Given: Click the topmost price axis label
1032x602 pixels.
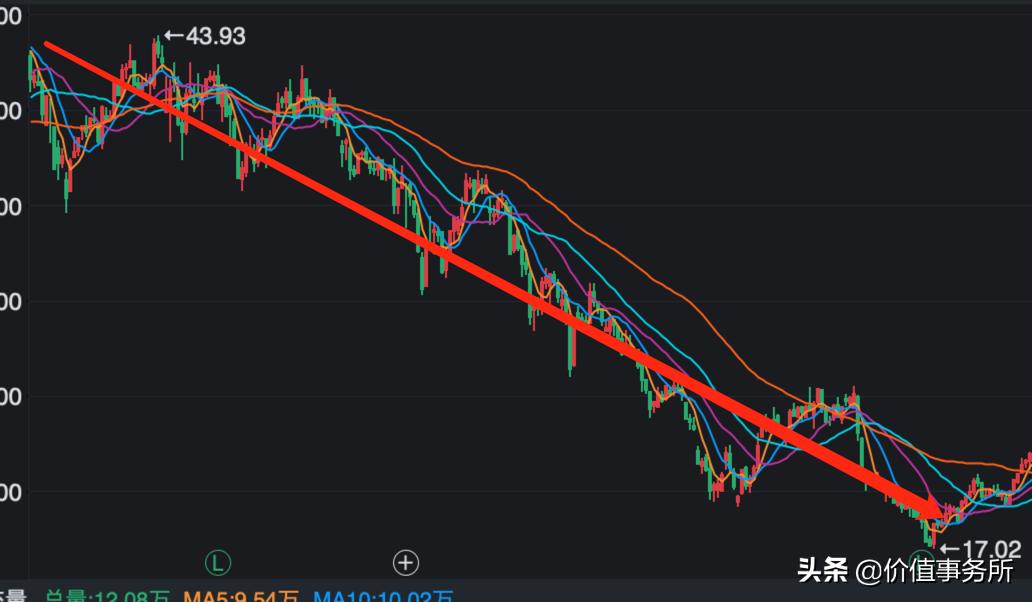Looking at the screenshot, I should pos(11,16).
